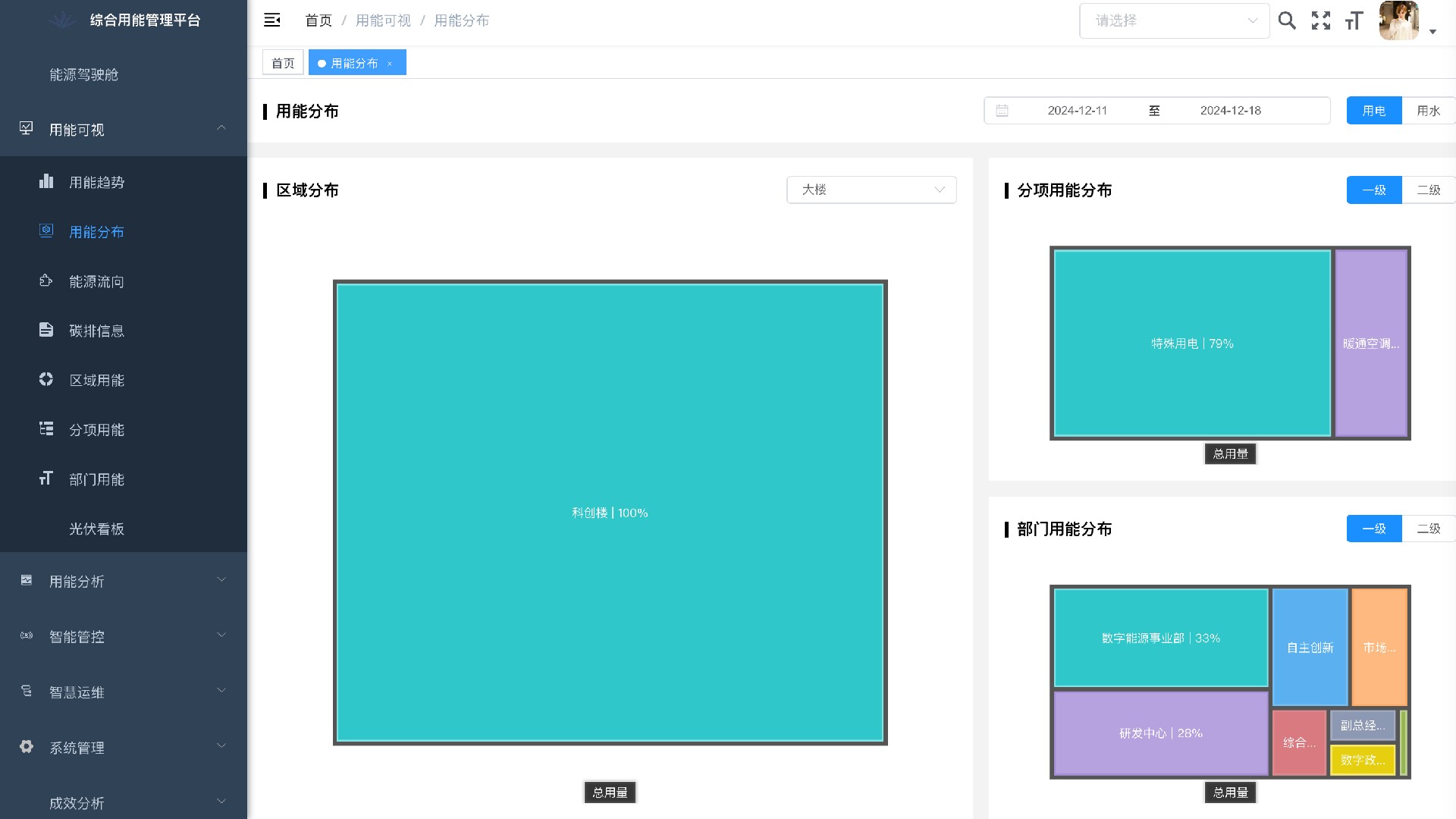Toggle fullscreen mode icon
Screen dimensions: 1456x819
click(x=1320, y=20)
